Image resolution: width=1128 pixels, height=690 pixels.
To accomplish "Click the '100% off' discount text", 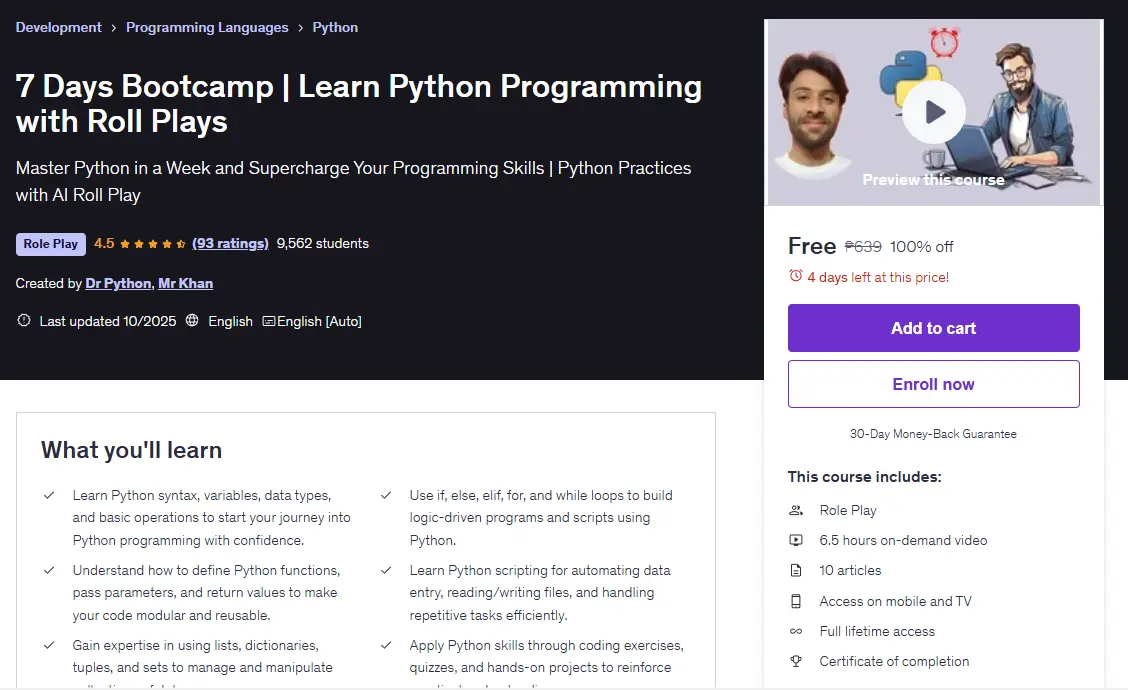I will (922, 247).
